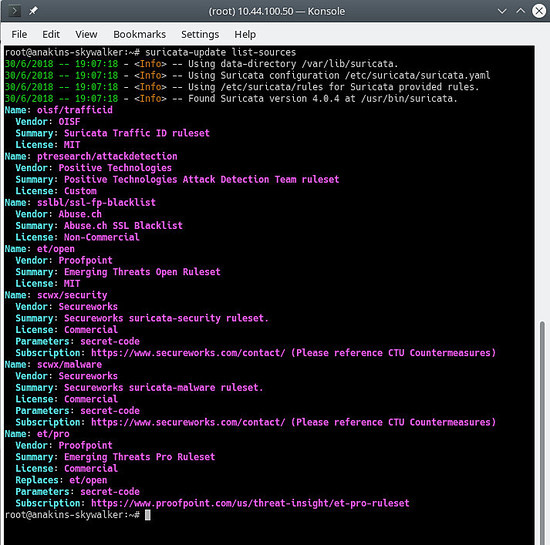Screen dimensions: 550x545
Task: Click 'Secureworks suricata-security ruleset.' summary
Action: (166, 318)
